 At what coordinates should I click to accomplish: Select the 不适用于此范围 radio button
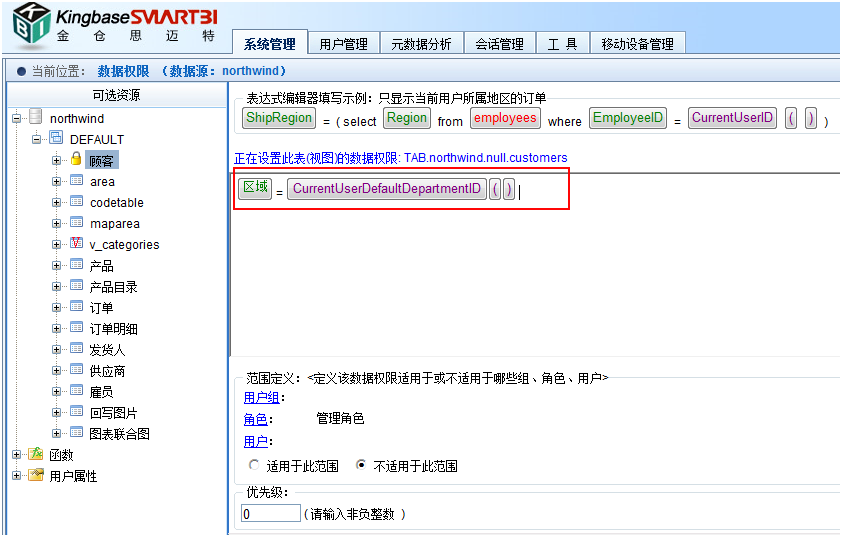click(361, 465)
